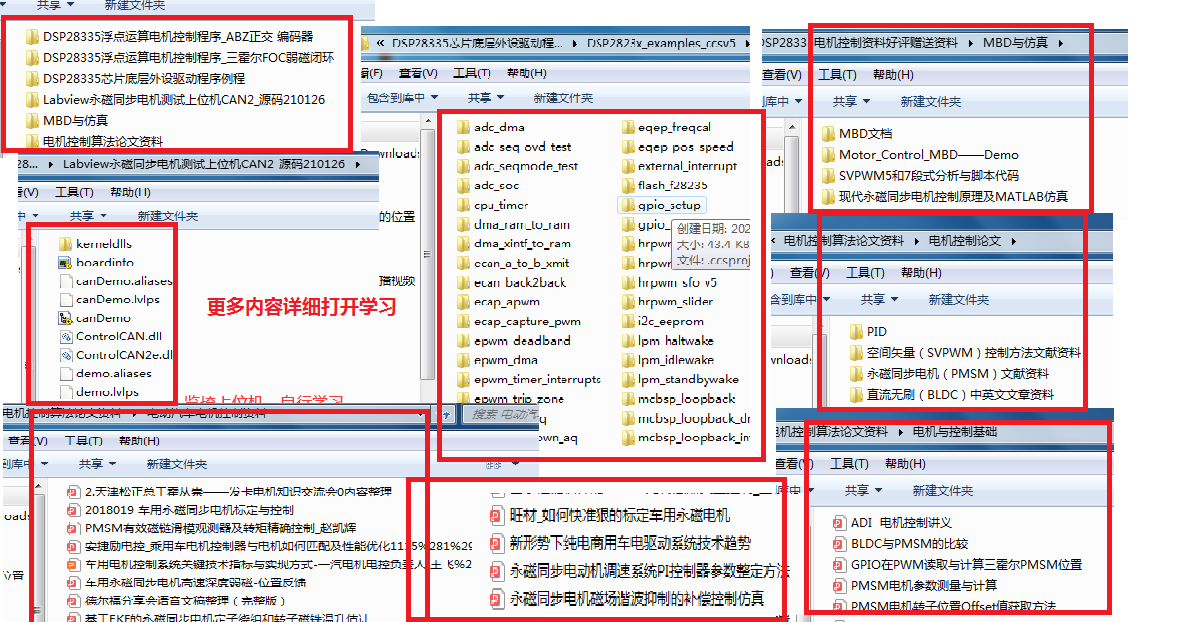Open 帮助(H) menu in MBD与仿真 window
The height and width of the screenshot is (622, 1181).
(x=893, y=75)
